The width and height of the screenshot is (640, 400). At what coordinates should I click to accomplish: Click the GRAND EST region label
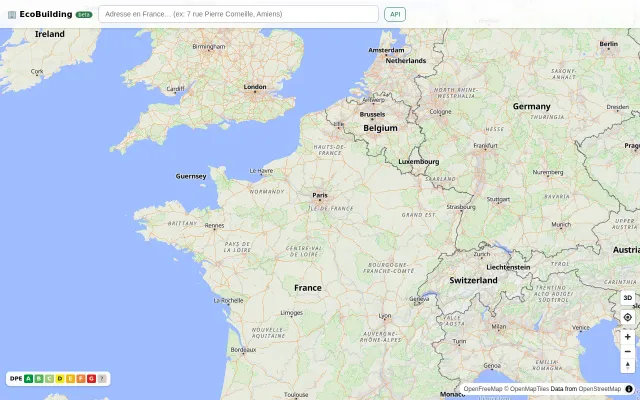tap(419, 215)
